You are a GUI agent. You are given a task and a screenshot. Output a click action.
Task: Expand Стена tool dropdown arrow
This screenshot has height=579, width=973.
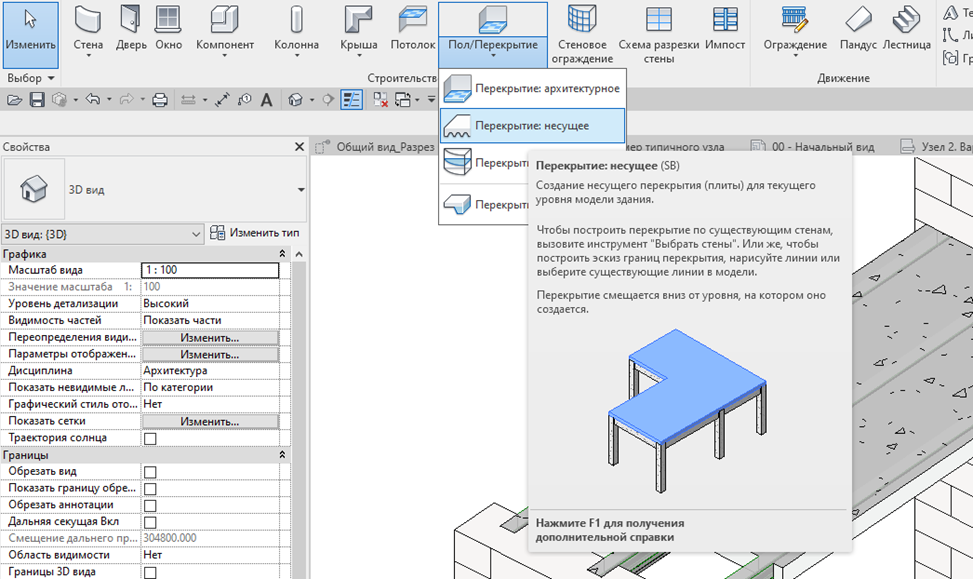tap(88, 56)
